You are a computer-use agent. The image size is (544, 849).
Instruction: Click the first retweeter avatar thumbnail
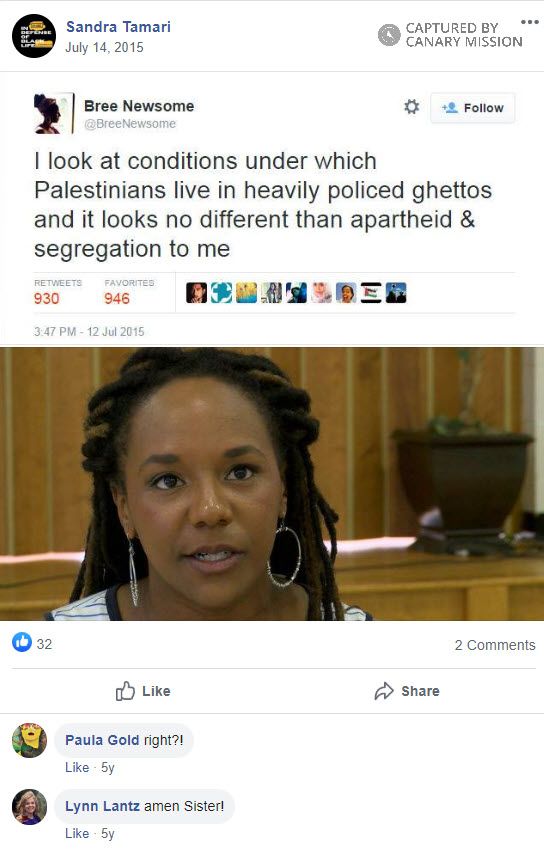pos(196,293)
